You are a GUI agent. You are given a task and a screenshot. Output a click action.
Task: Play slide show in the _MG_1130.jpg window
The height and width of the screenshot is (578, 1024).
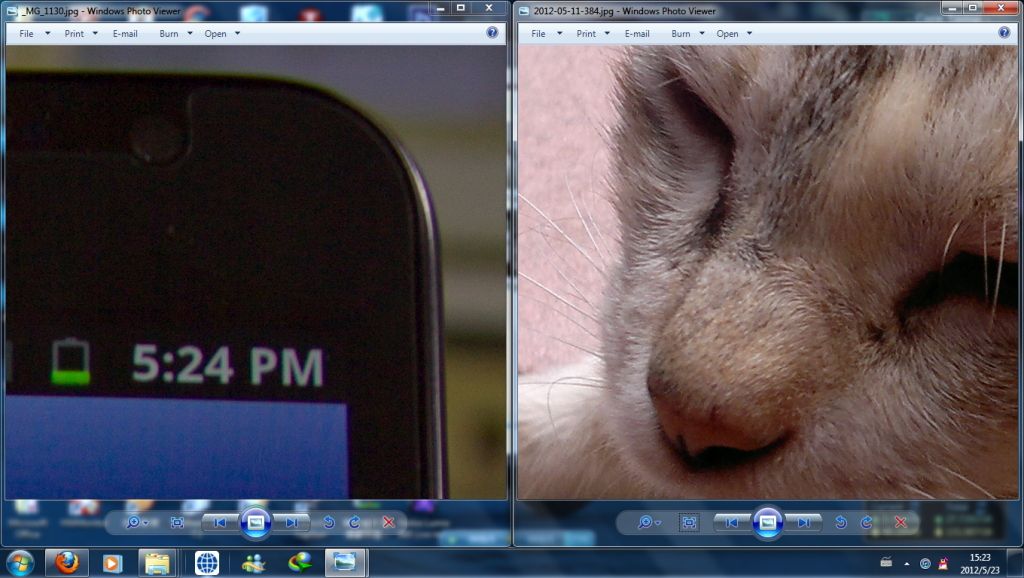256,522
